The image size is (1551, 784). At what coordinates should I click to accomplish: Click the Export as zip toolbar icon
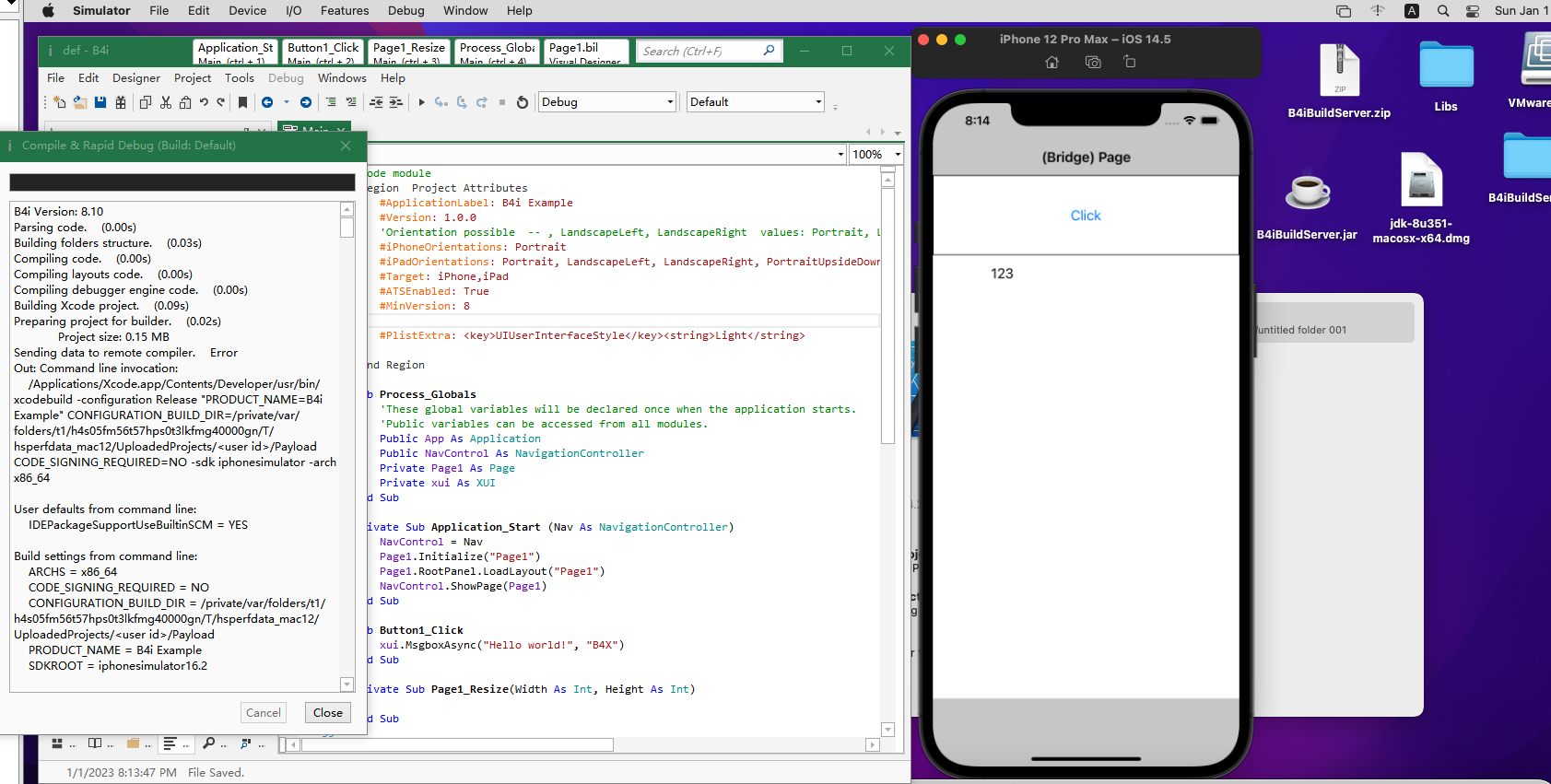pyautogui.click(x=121, y=102)
